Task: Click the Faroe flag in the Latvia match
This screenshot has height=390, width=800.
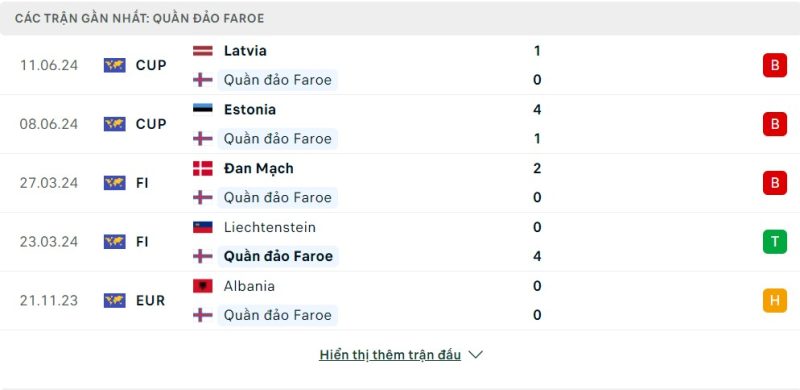Action: click(203, 80)
